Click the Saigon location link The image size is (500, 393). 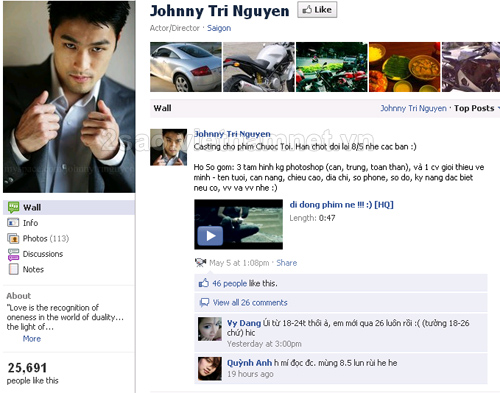coord(219,28)
